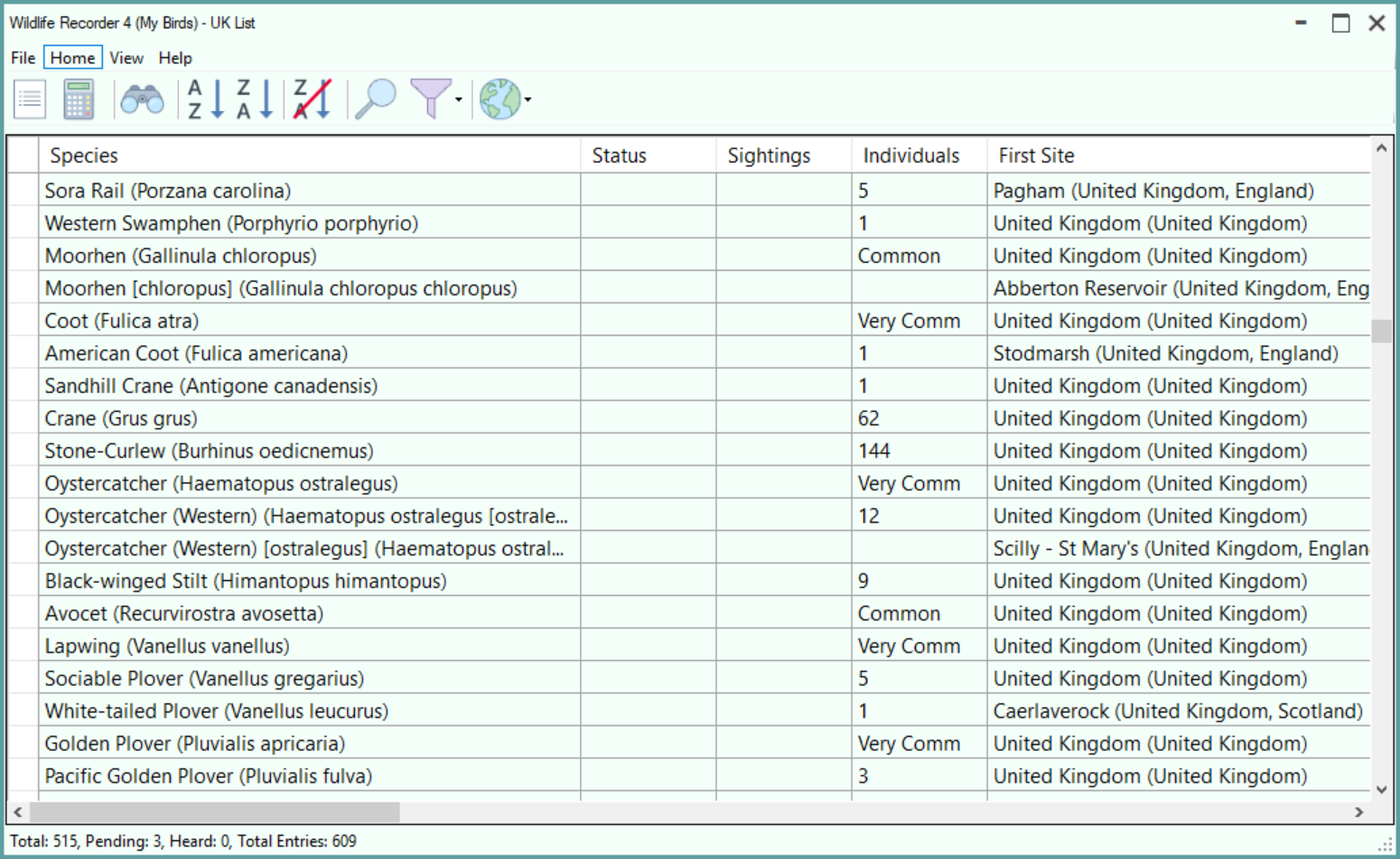
Task: Open the calculator icon in toolbar
Action: pyautogui.click(x=79, y=99)
